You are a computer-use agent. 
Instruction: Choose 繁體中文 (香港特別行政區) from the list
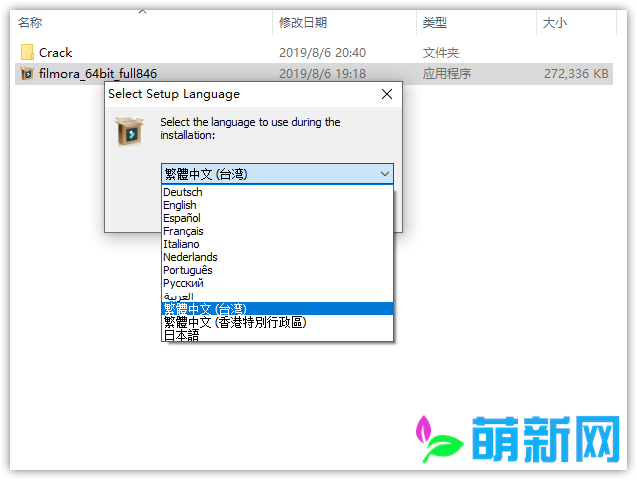(x=277, y=322)
